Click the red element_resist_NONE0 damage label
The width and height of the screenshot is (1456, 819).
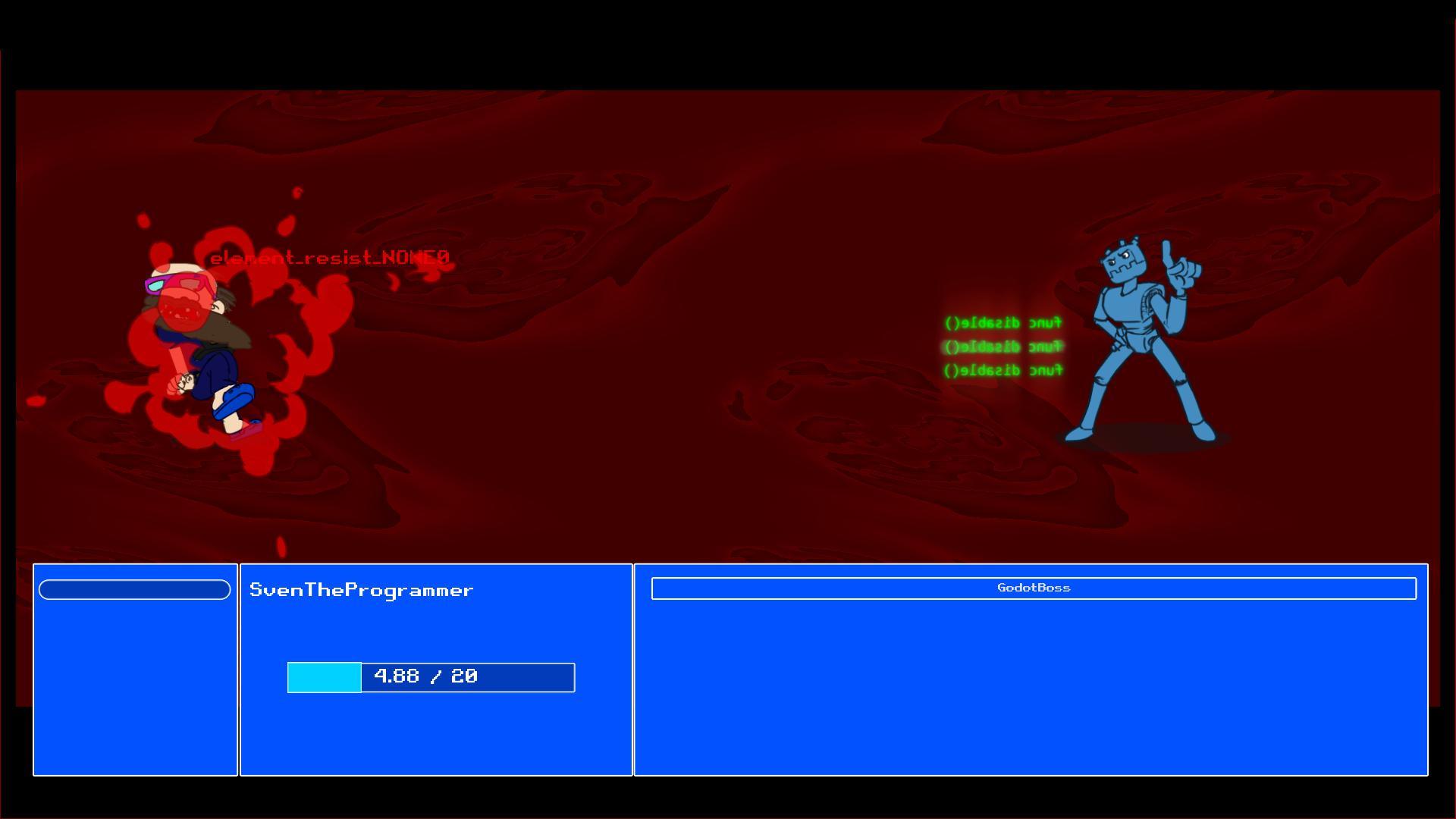click(331, 258)
